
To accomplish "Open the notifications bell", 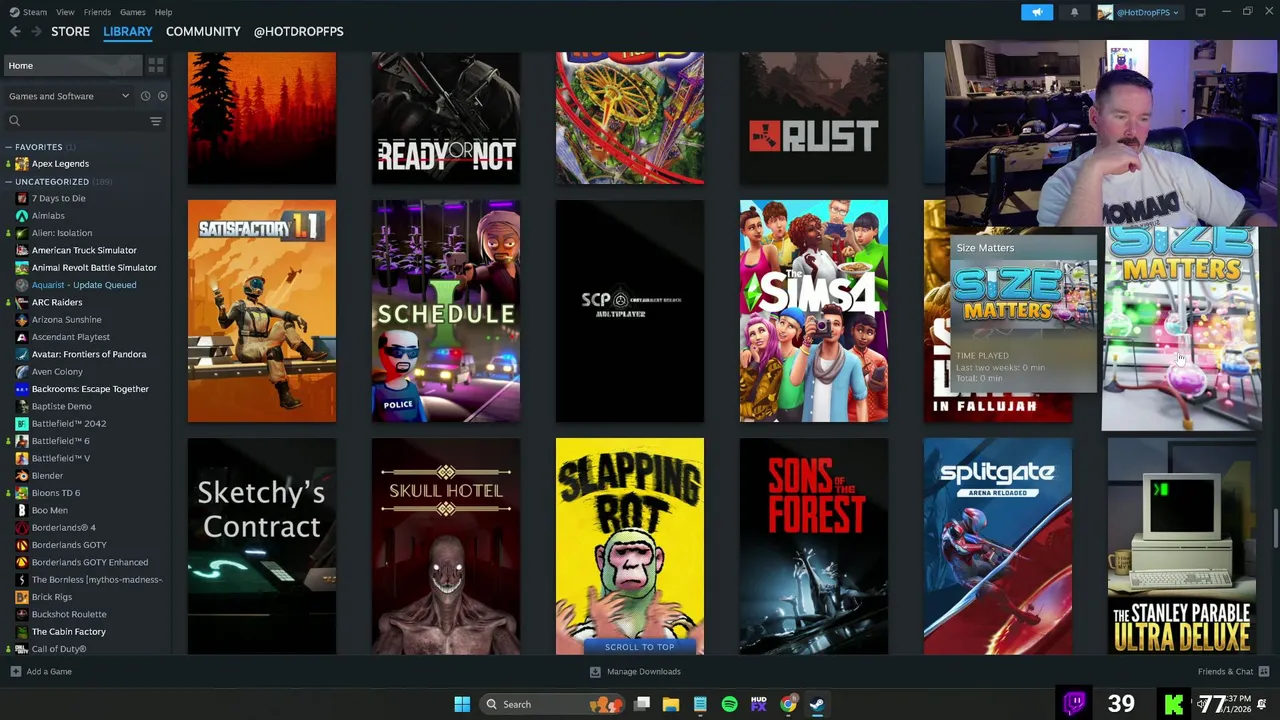I will coord(1074,12).
